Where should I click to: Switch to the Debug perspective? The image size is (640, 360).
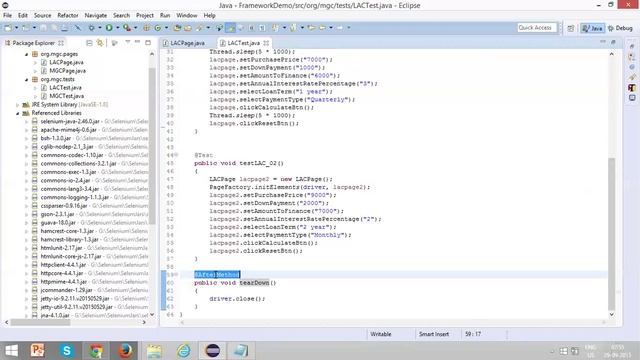[620, 28]
